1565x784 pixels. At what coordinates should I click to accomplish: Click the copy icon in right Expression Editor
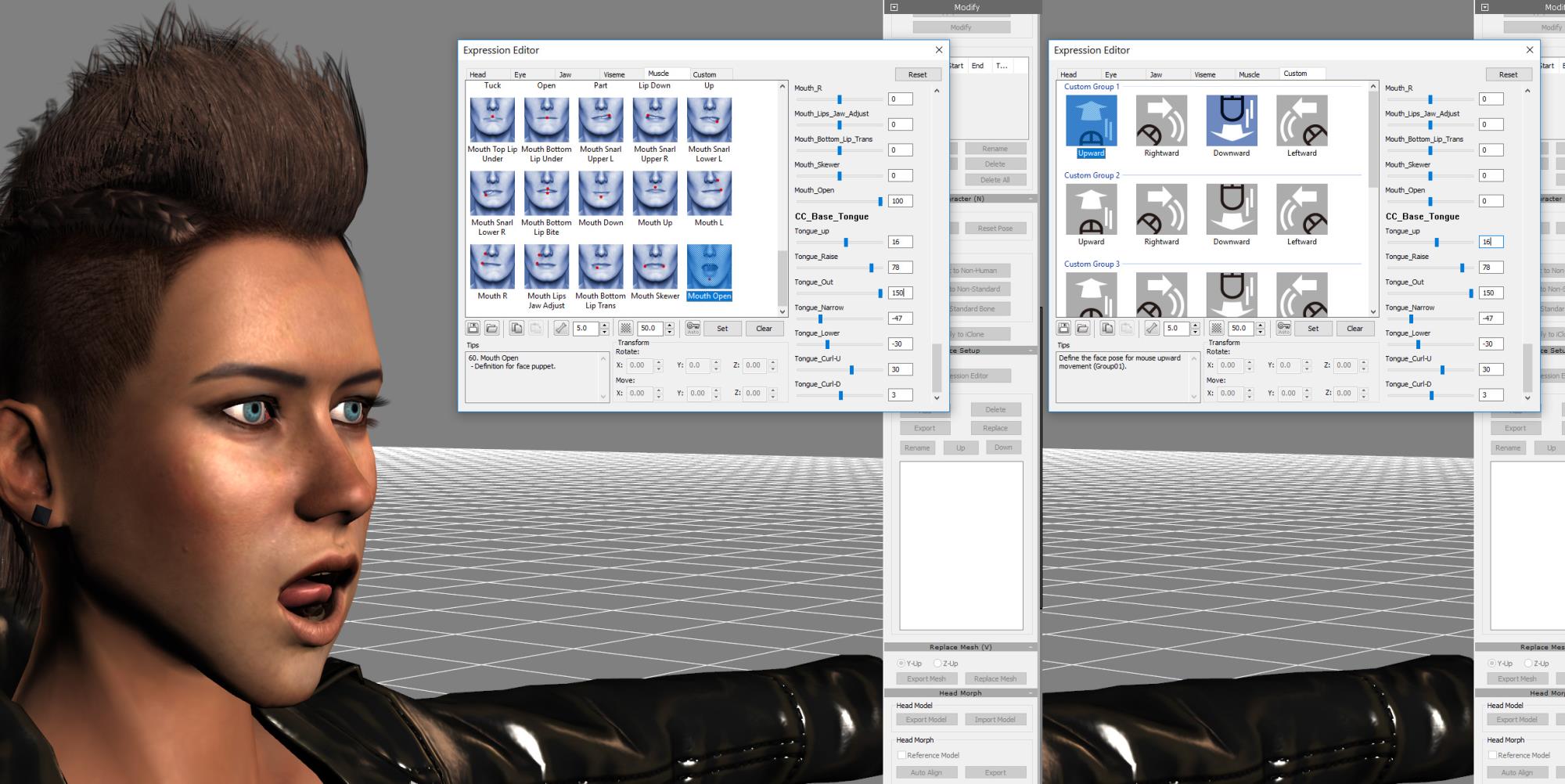(1107, 329)
